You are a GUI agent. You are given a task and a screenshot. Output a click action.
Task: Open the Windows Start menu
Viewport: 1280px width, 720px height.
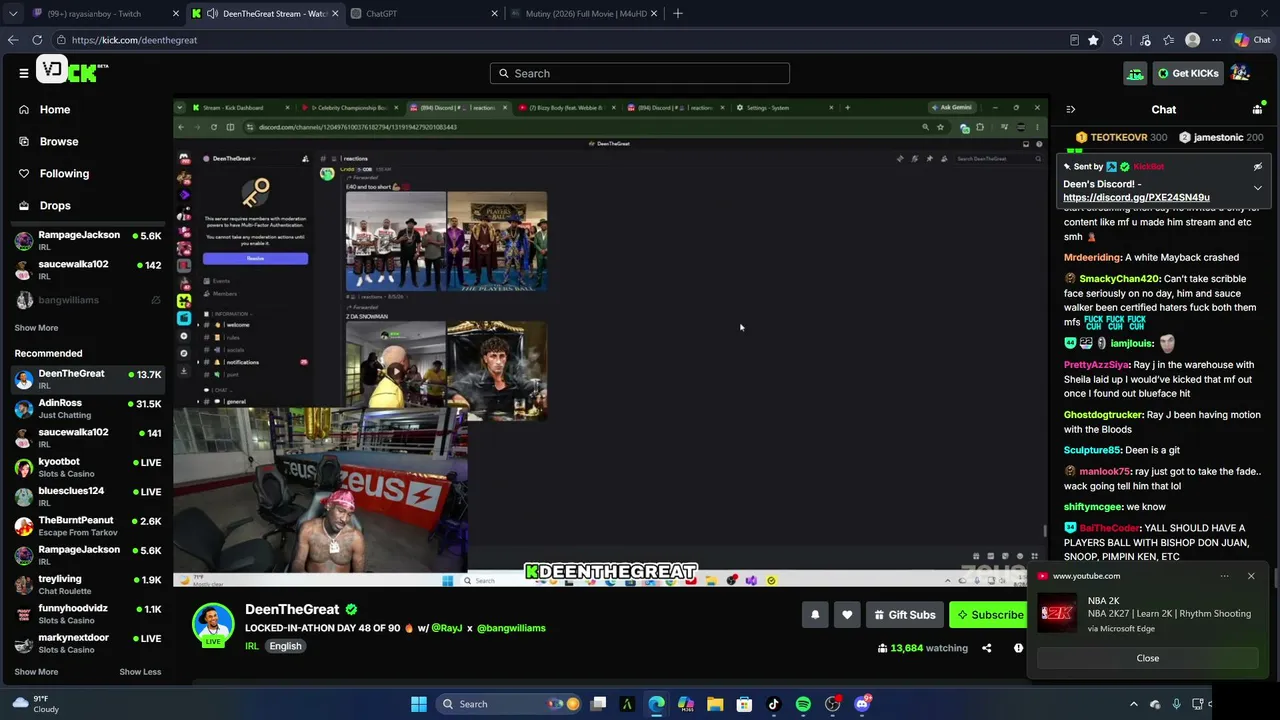pos(419,704)
